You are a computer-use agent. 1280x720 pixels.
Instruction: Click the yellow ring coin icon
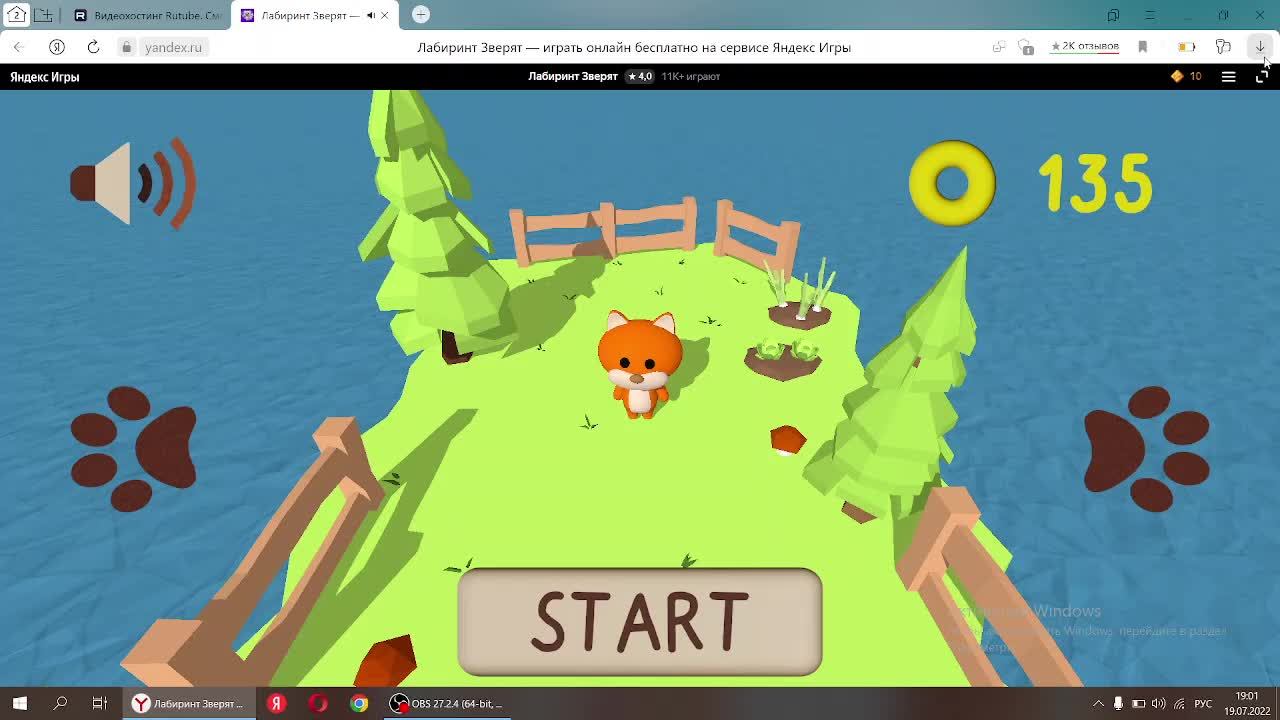[x=952, y=183]
